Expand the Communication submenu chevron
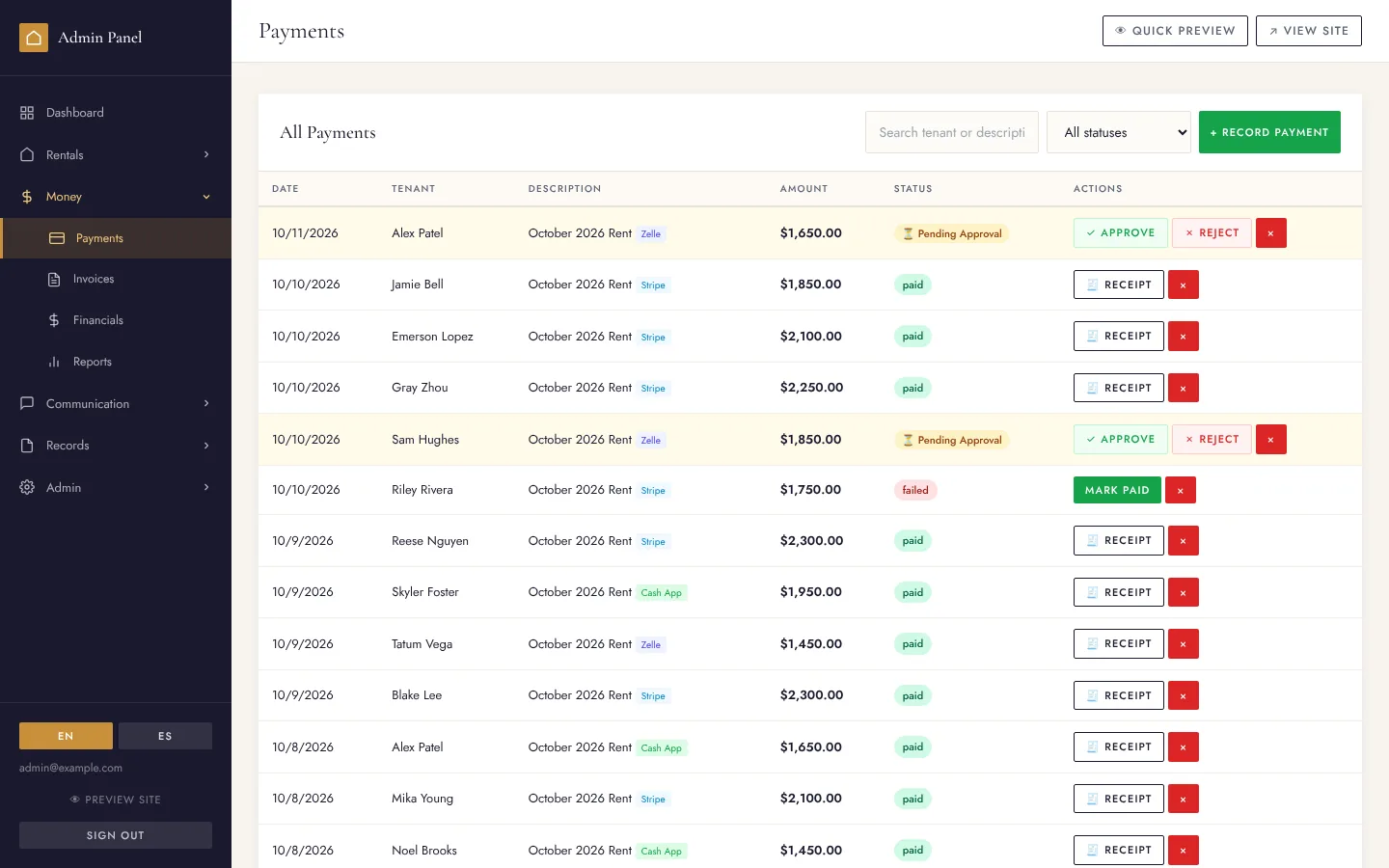The image size is (1389, 868). [206, 403]
